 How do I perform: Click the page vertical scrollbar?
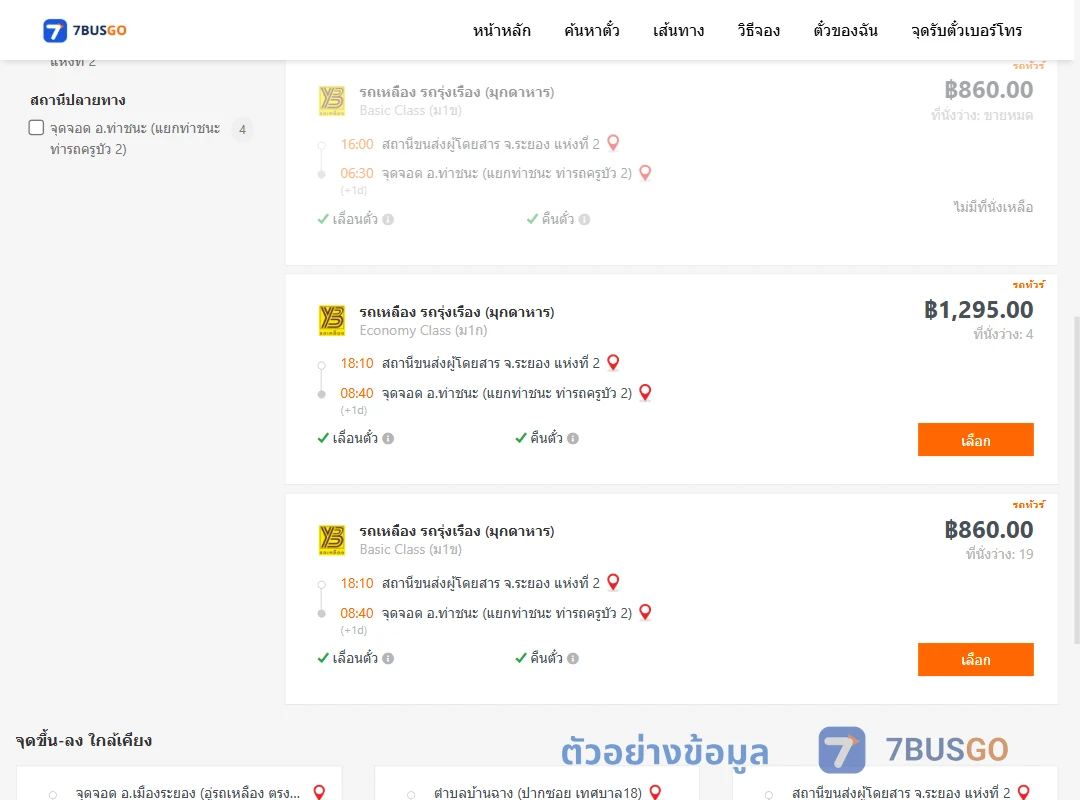tap(1076, 480)
